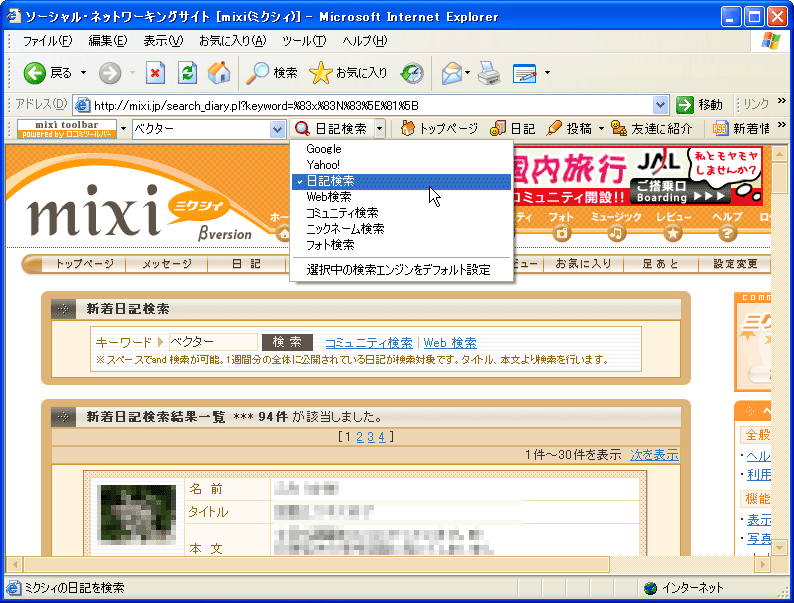Click the ヘルプ question nav icon

click(727, 233)
